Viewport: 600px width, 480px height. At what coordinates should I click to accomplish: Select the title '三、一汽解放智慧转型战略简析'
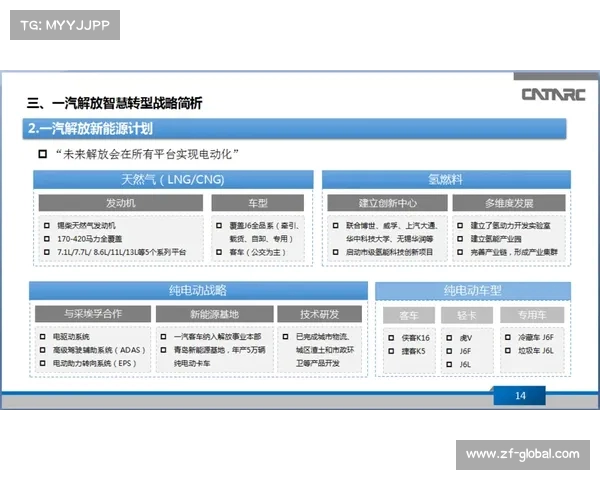114,103
